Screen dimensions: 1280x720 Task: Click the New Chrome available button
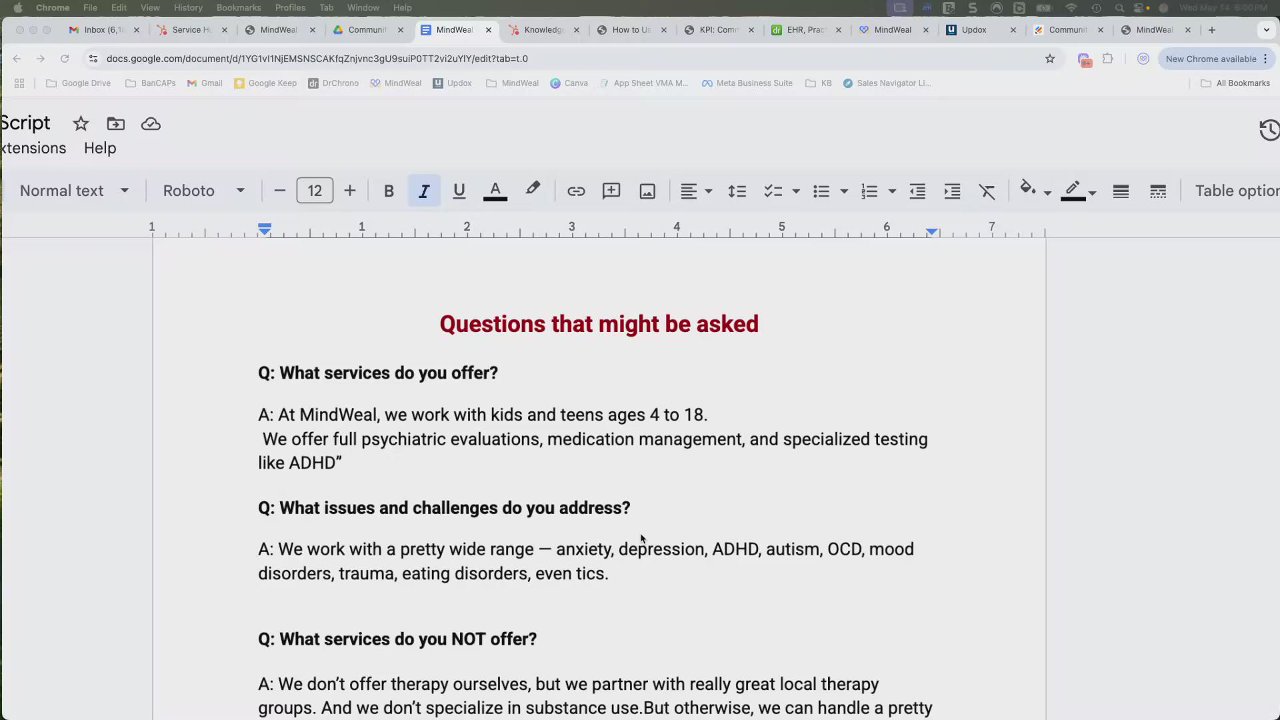pos(1216,59)
